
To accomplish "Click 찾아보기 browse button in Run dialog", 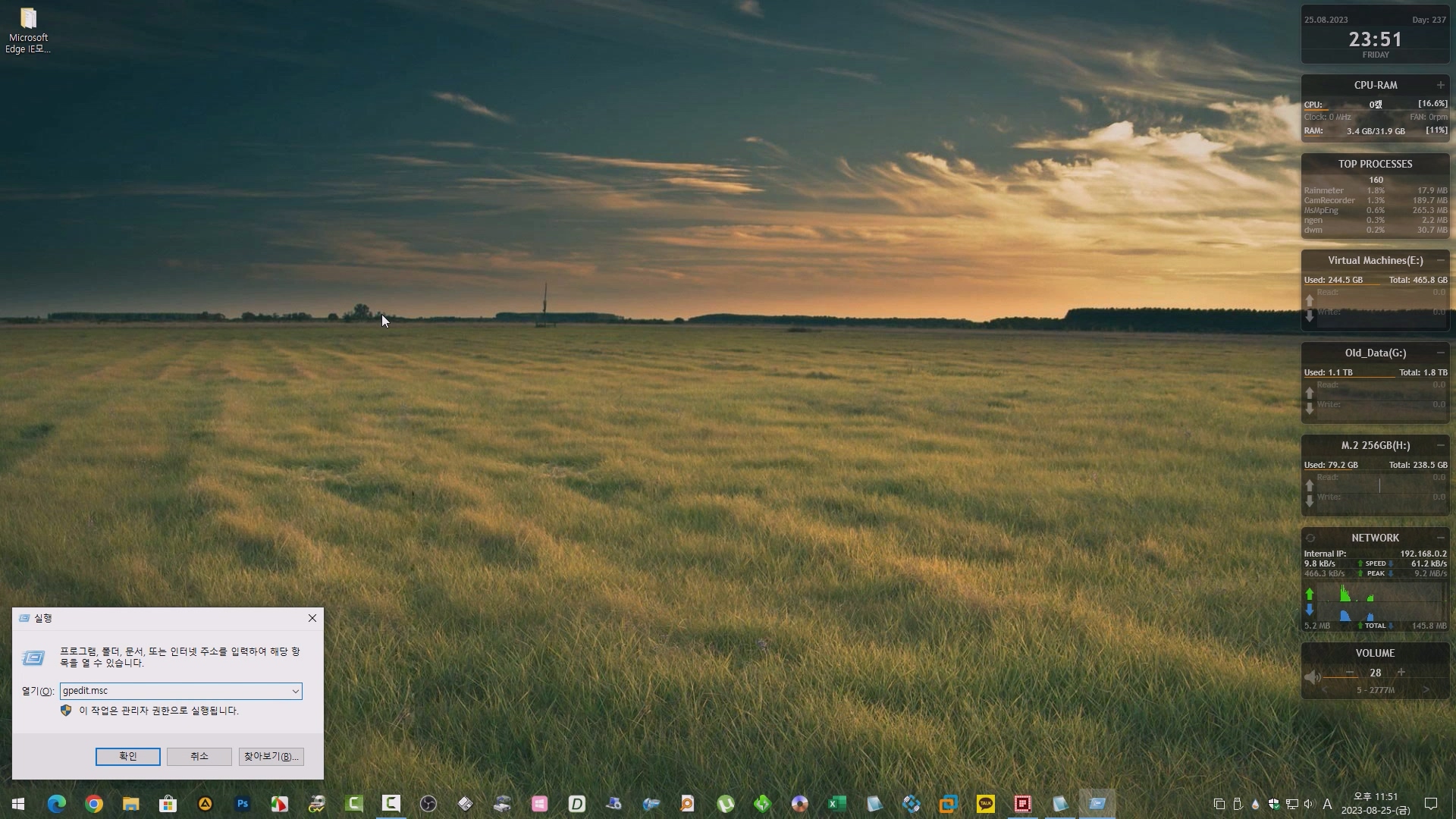I will point(271,756).
